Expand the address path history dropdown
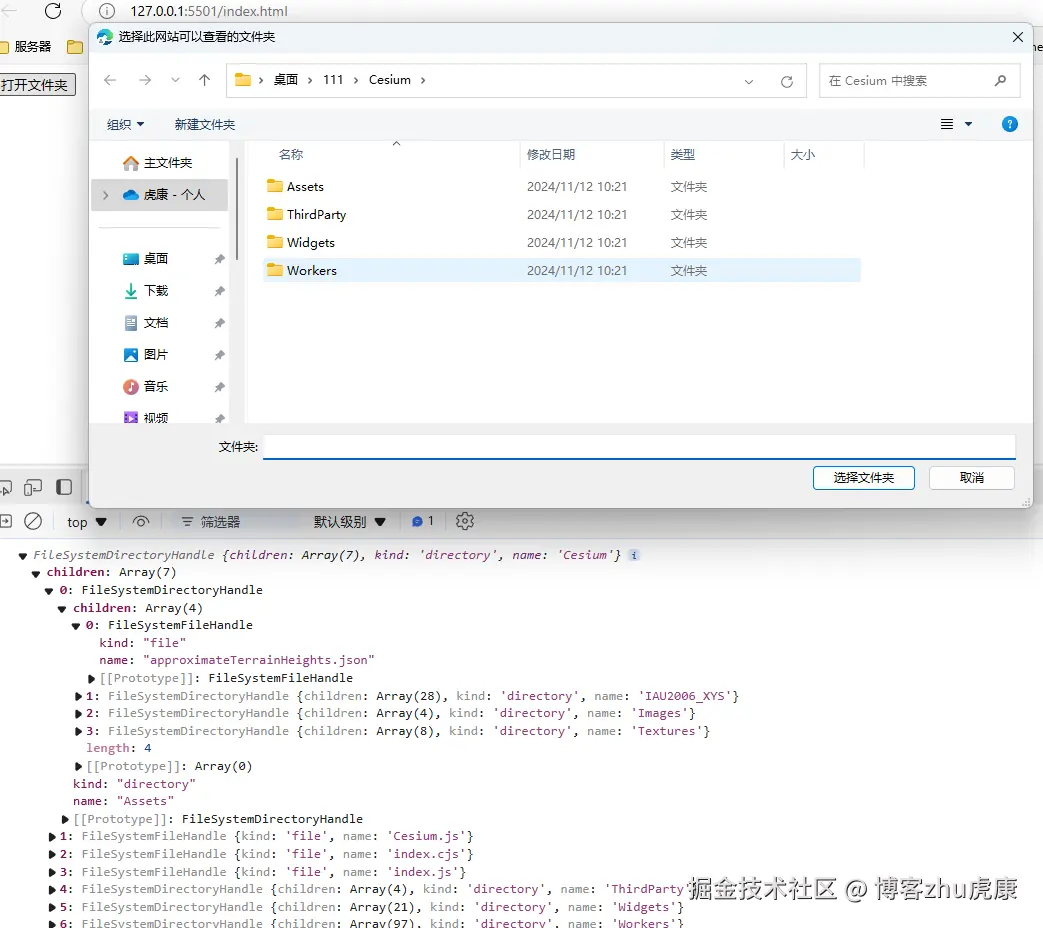 pyautogui.click(x=749, y=82)
